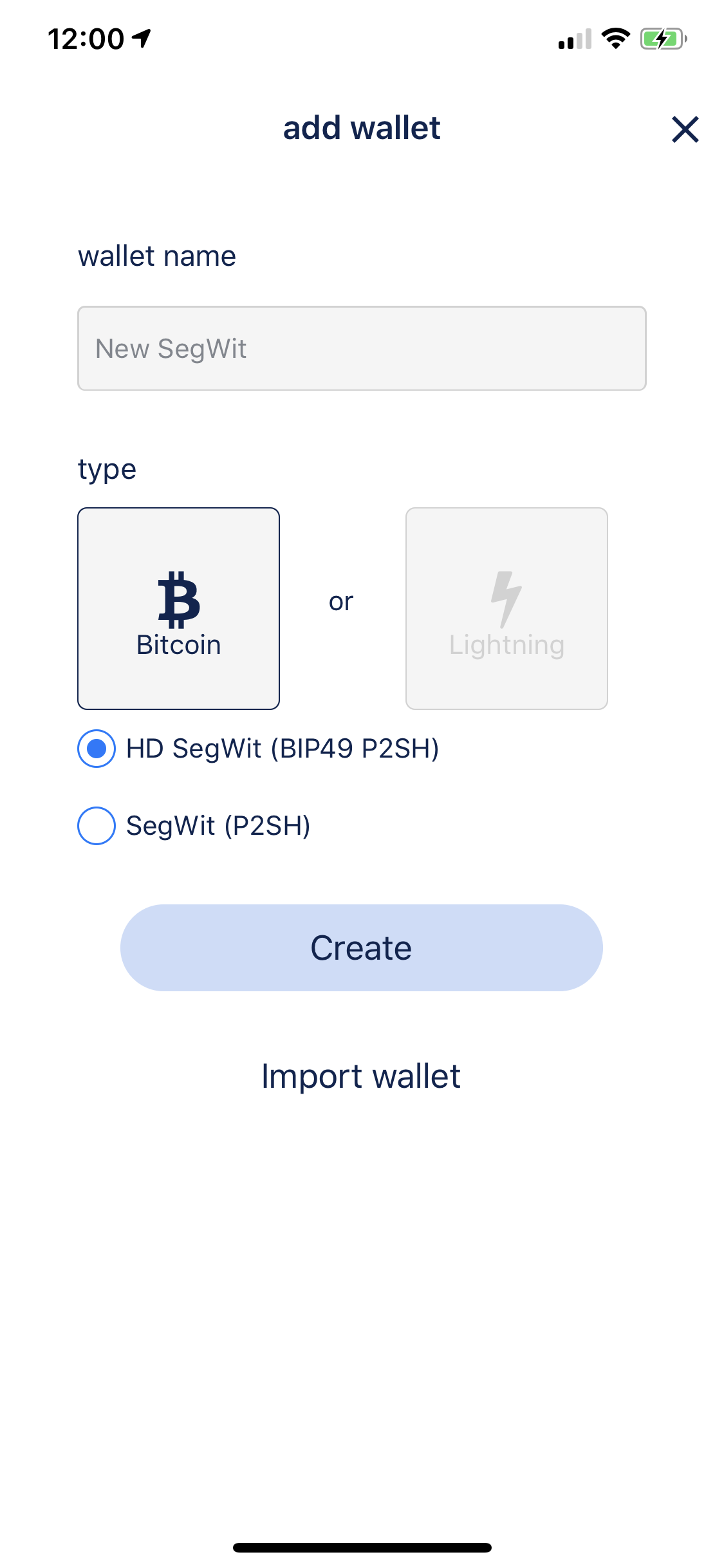Choose the SegWit (P2SH) option
Viewport: 724px width, 1568px height.
click(x=96, y=826)
